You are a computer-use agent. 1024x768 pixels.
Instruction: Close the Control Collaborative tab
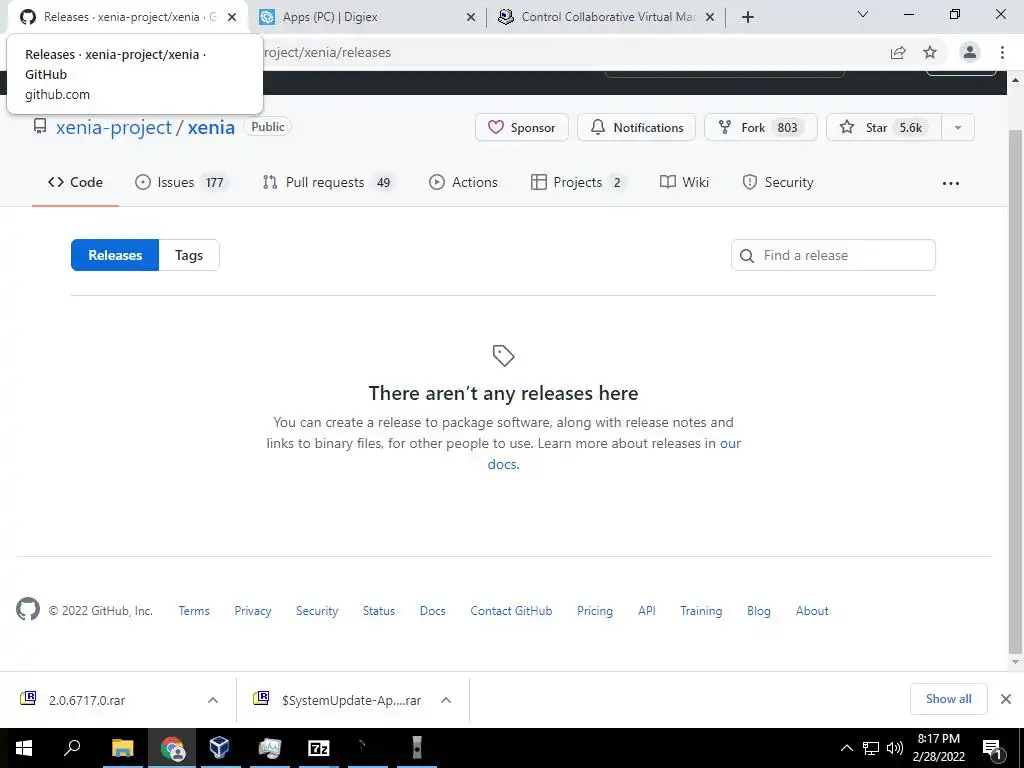point(710,17)
